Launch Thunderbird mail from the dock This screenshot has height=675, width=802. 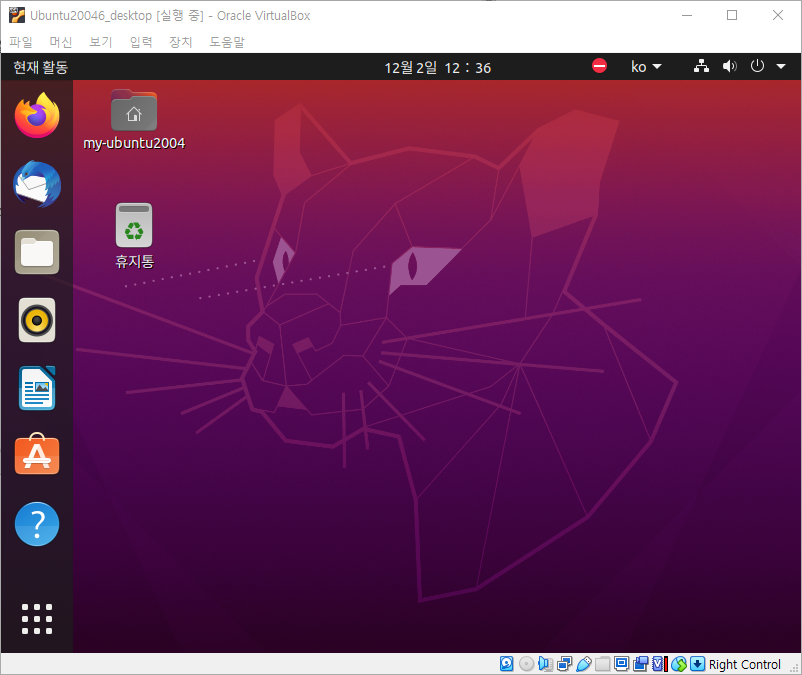click(x=37, y=184)
